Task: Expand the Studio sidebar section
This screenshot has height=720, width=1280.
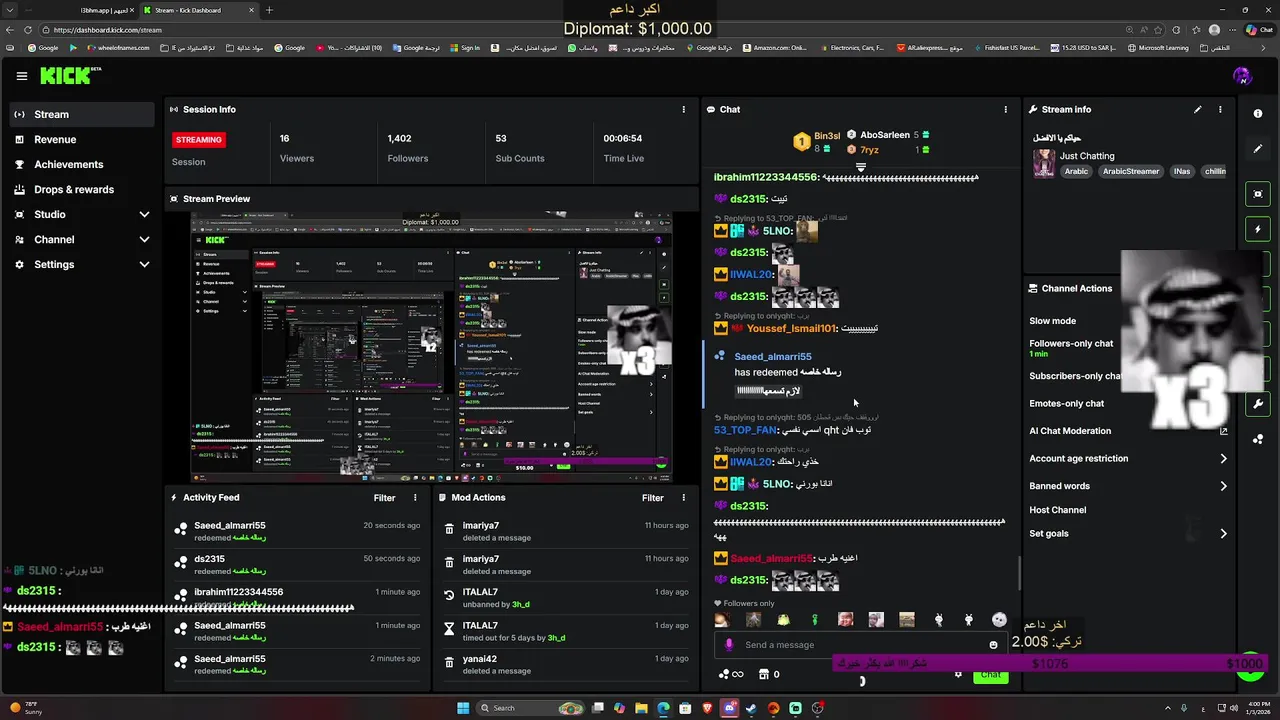Action: 144,214
